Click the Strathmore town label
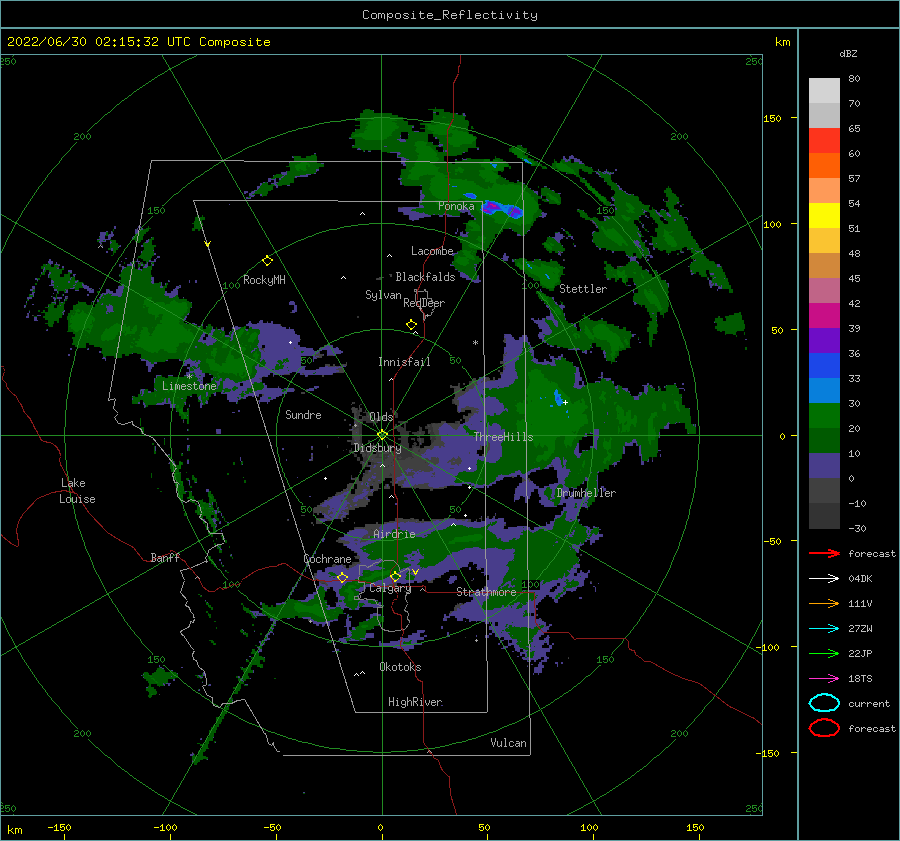Screen dimensions: 900x841 point(486,592)
